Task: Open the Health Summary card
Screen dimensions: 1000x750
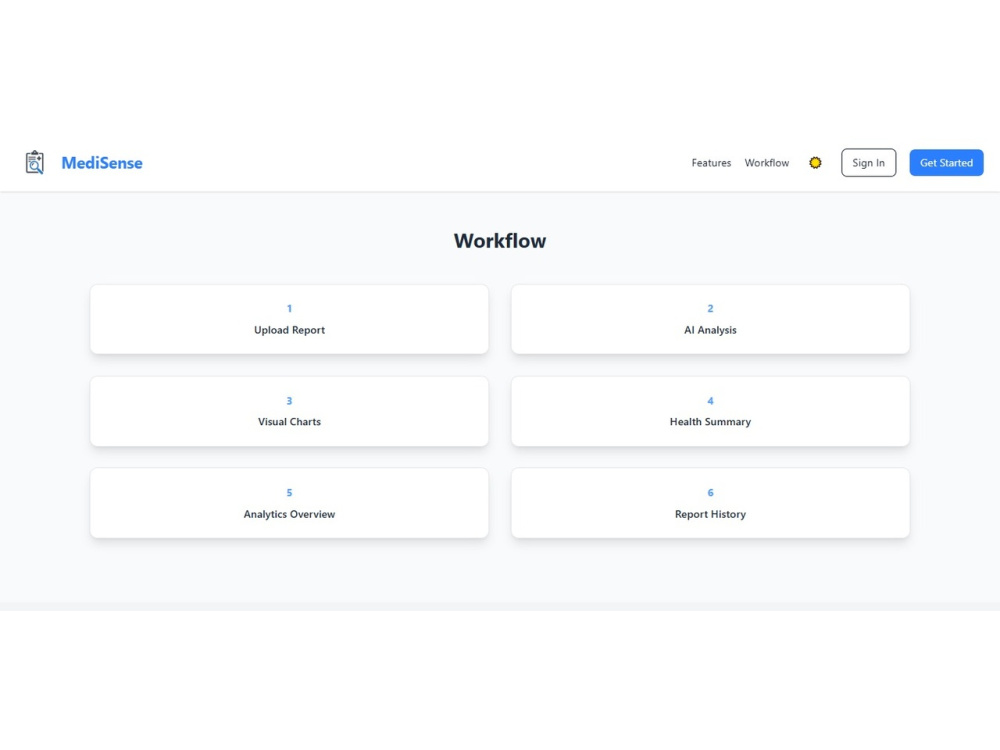Action: [710, 411]
